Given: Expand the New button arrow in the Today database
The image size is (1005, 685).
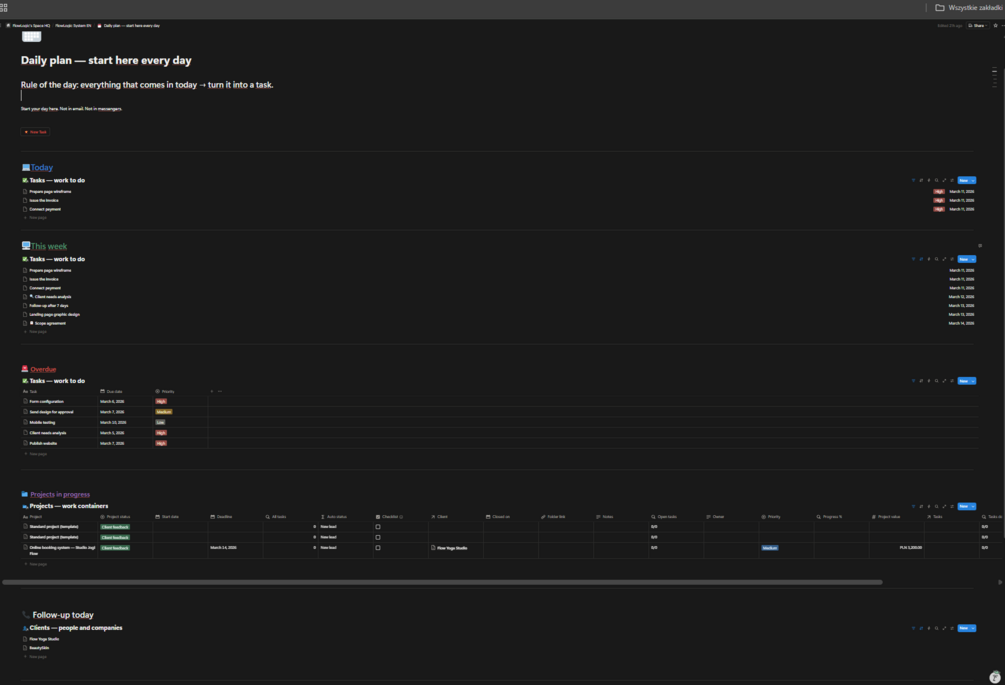Looking at the screenshot, I should [x=973, y=181].
